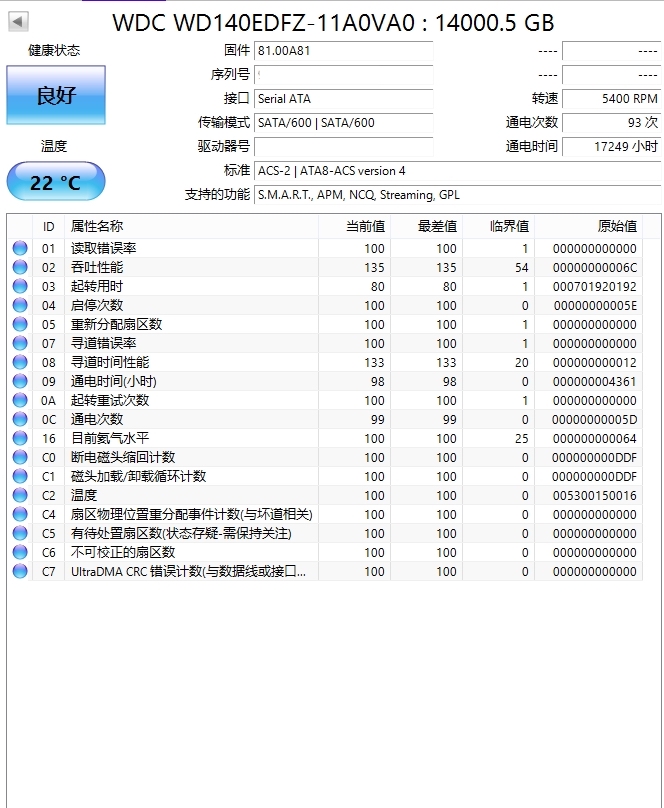Select the status circle for 启停次数

tap(20, 306)
